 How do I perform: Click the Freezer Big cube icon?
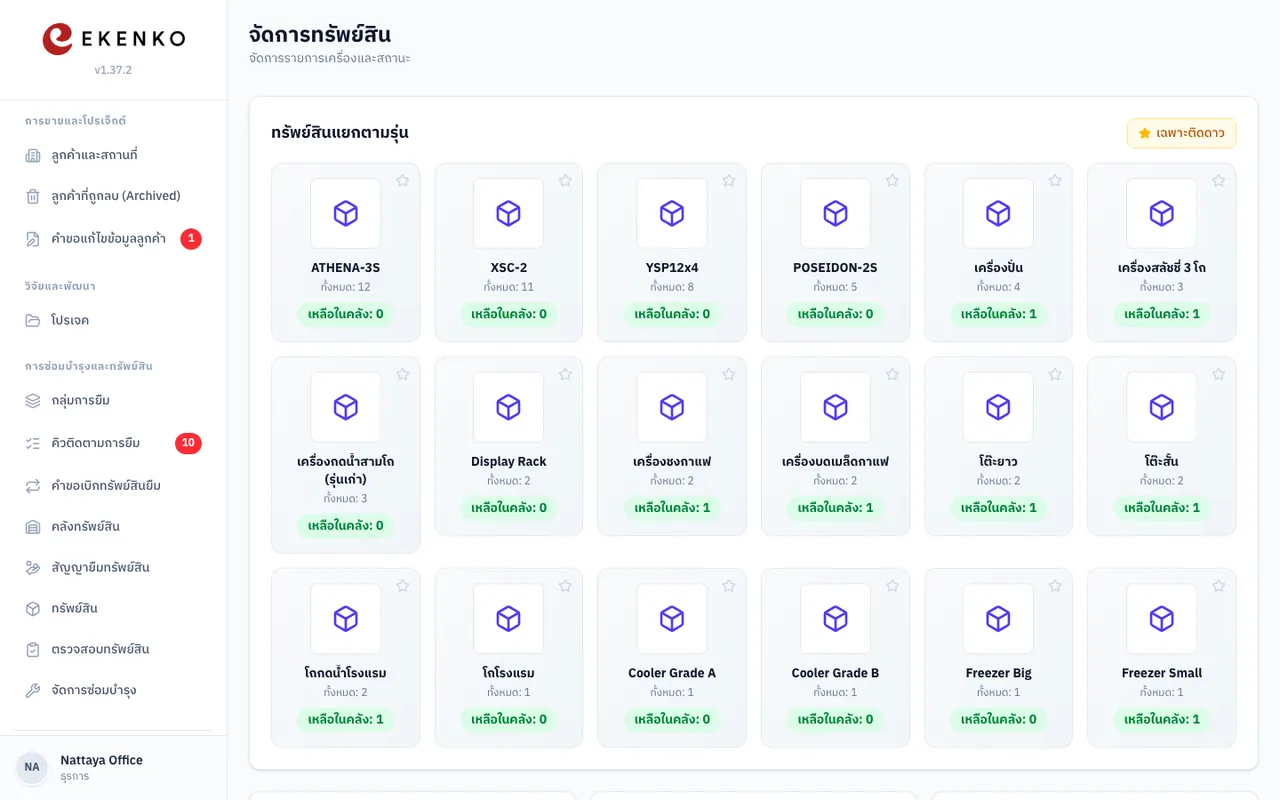pyautogui.click(x=998, y=619)
